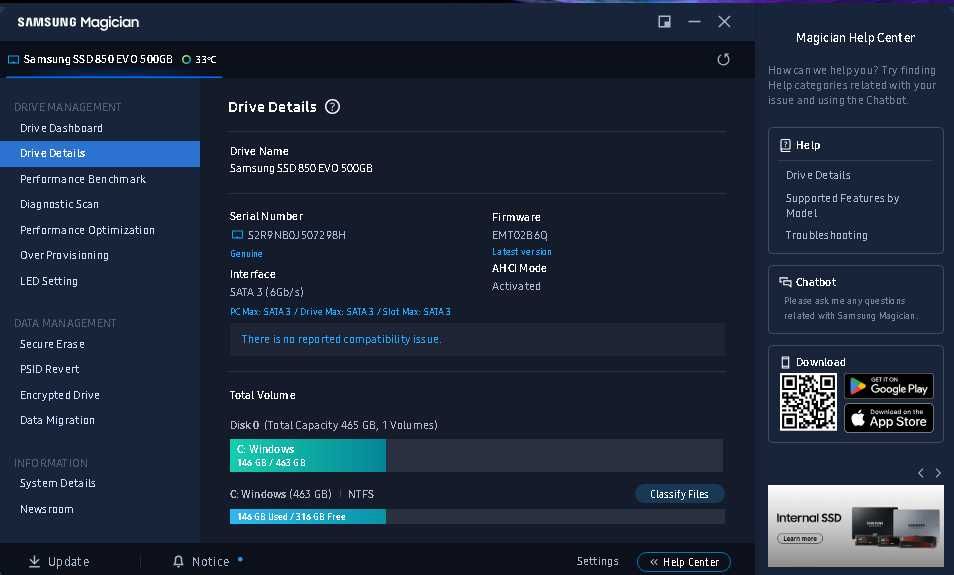Viewport: 954px width, 575px height.
Task: Click the refresh icon in drive bar
Action: coord(723,59)
